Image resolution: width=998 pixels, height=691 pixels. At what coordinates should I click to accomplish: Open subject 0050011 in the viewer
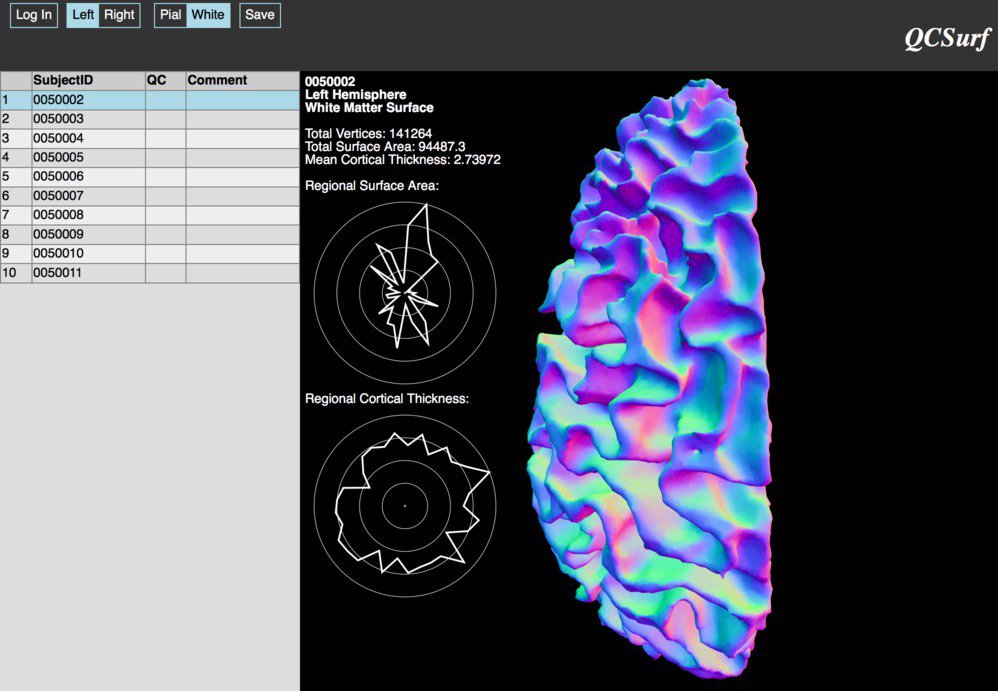[x=88, y=273]
